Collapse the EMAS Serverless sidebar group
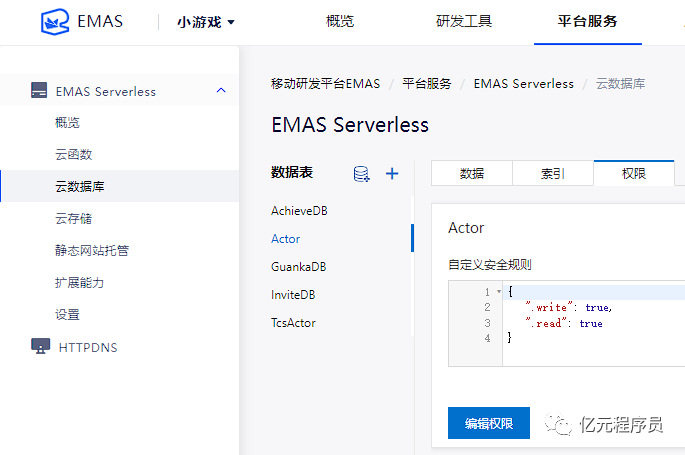The height and width of the screenshot is (455, 685). click(x=221, y=90)
